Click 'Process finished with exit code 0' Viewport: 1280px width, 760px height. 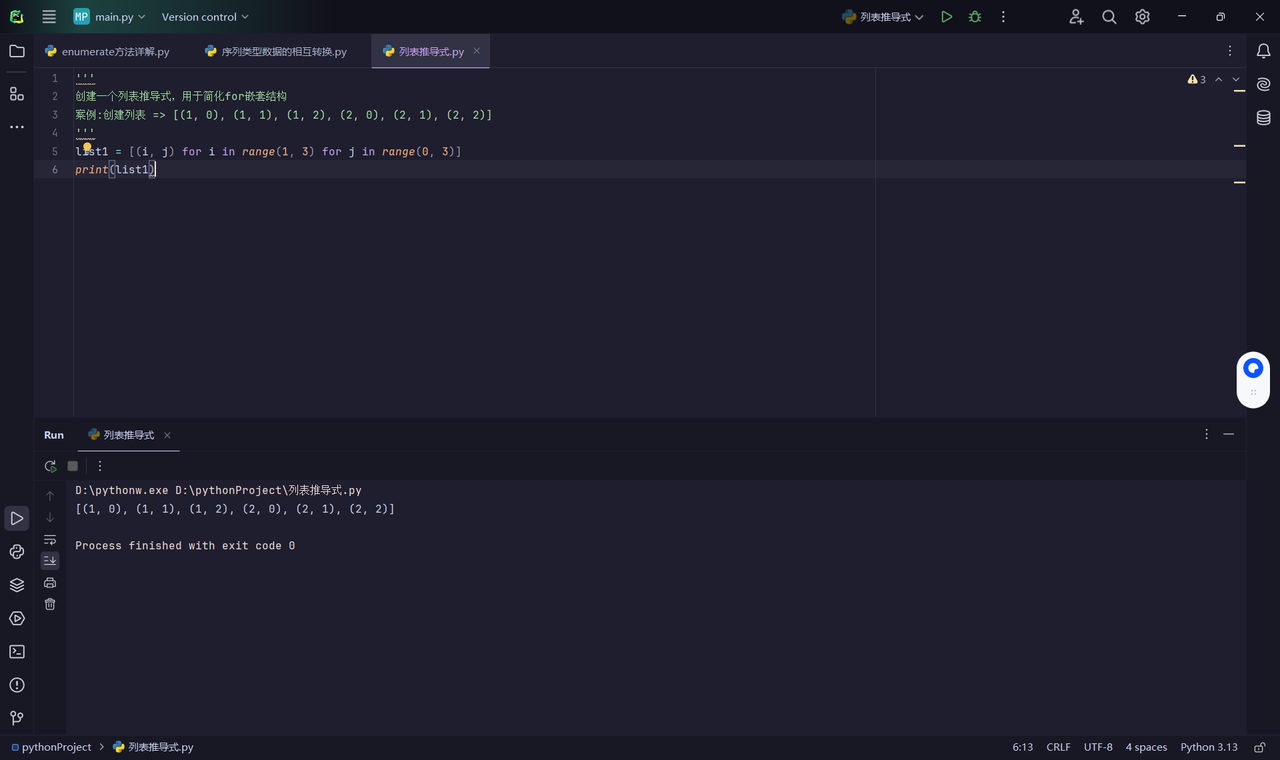185,546
